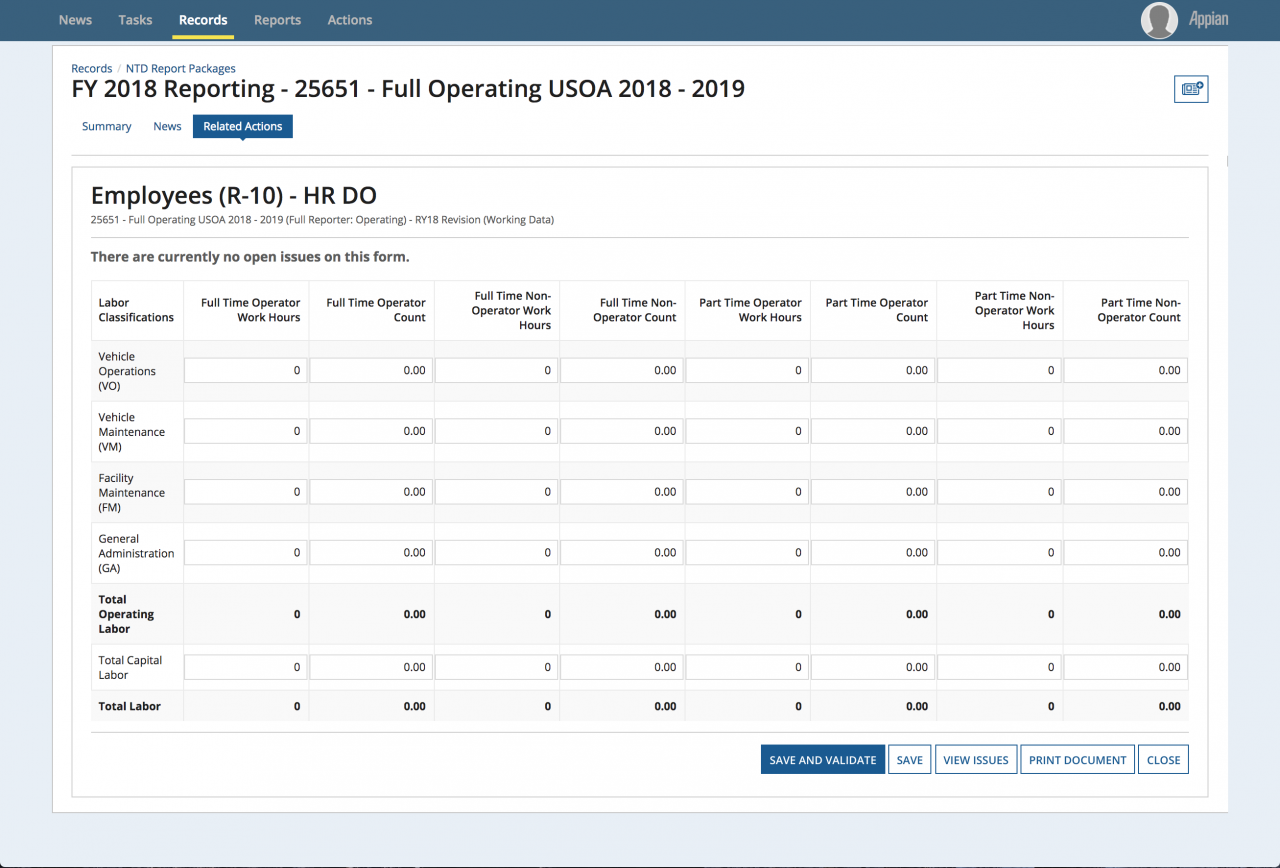The width and height of the screenshot is (1280, 868).
Task: Edit Facility Maintenance Full Time Non-Operator Count
Action: point(622,492)
